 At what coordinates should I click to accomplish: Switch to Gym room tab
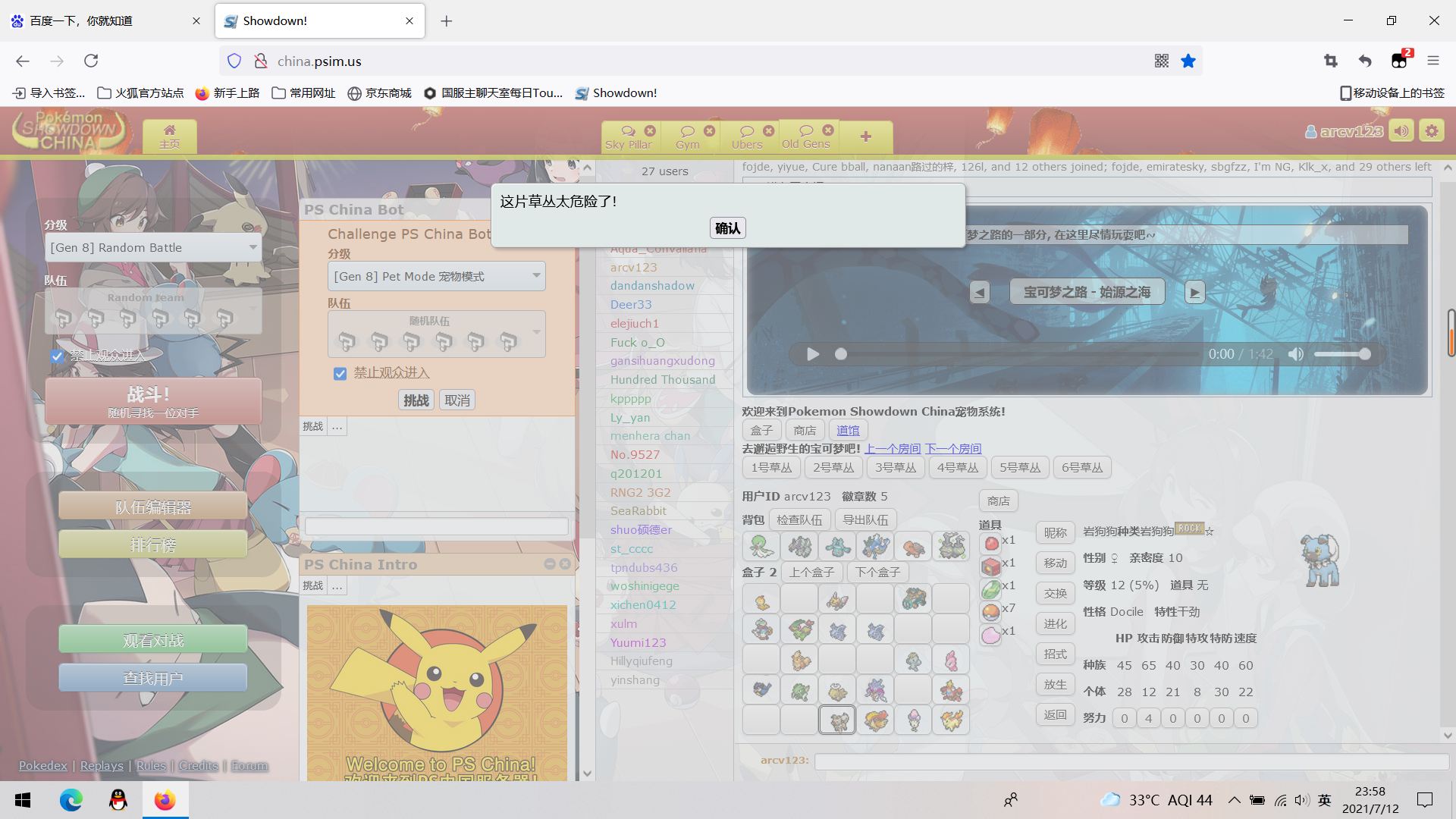(688, 137)
